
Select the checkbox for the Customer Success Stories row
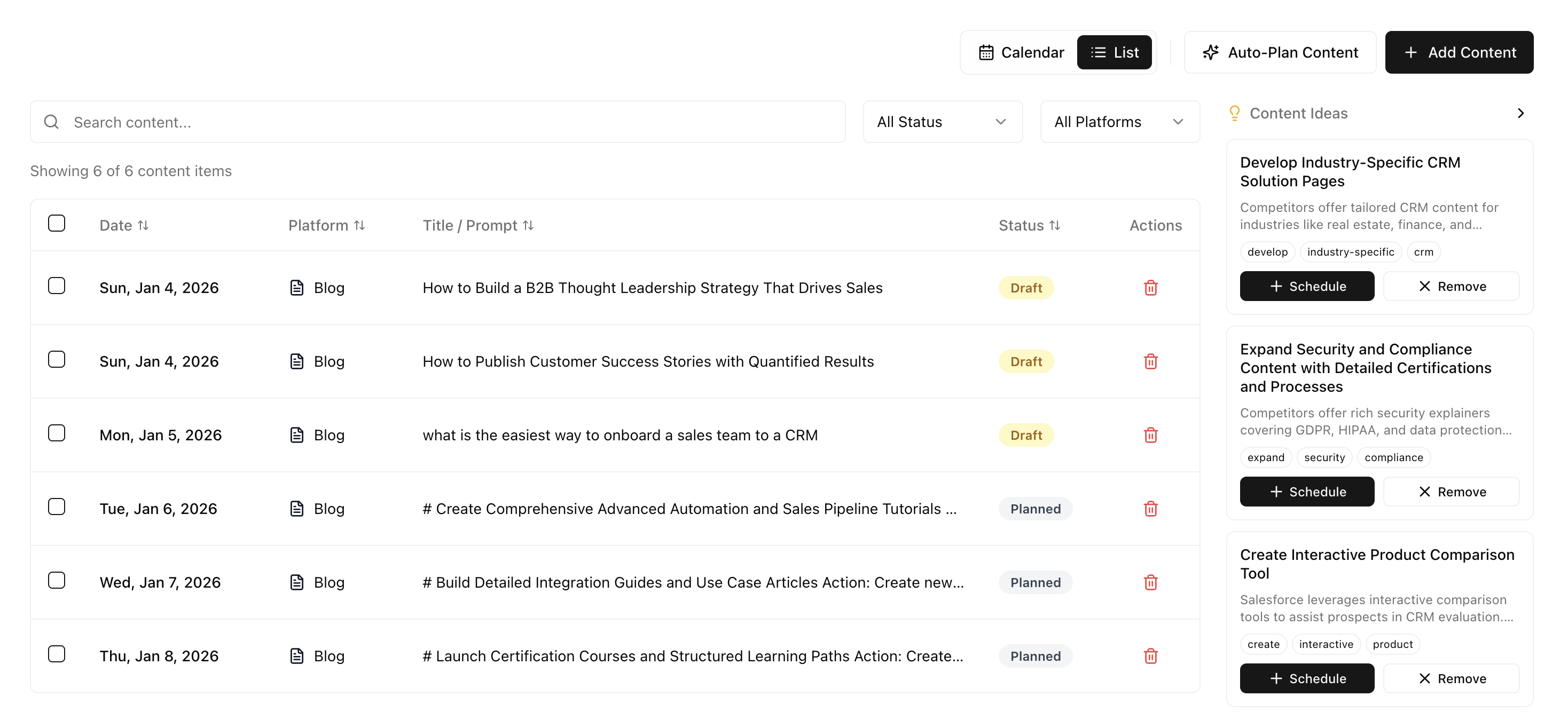pyautogui.click(x=56, y=359)
